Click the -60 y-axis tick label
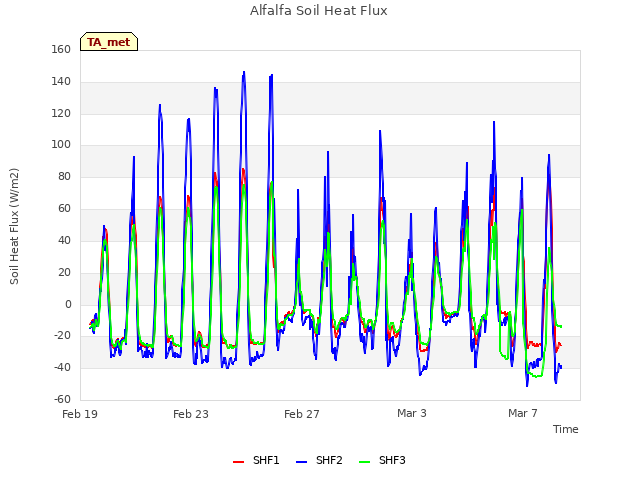640x480 pixels. (x=63, y=399)
